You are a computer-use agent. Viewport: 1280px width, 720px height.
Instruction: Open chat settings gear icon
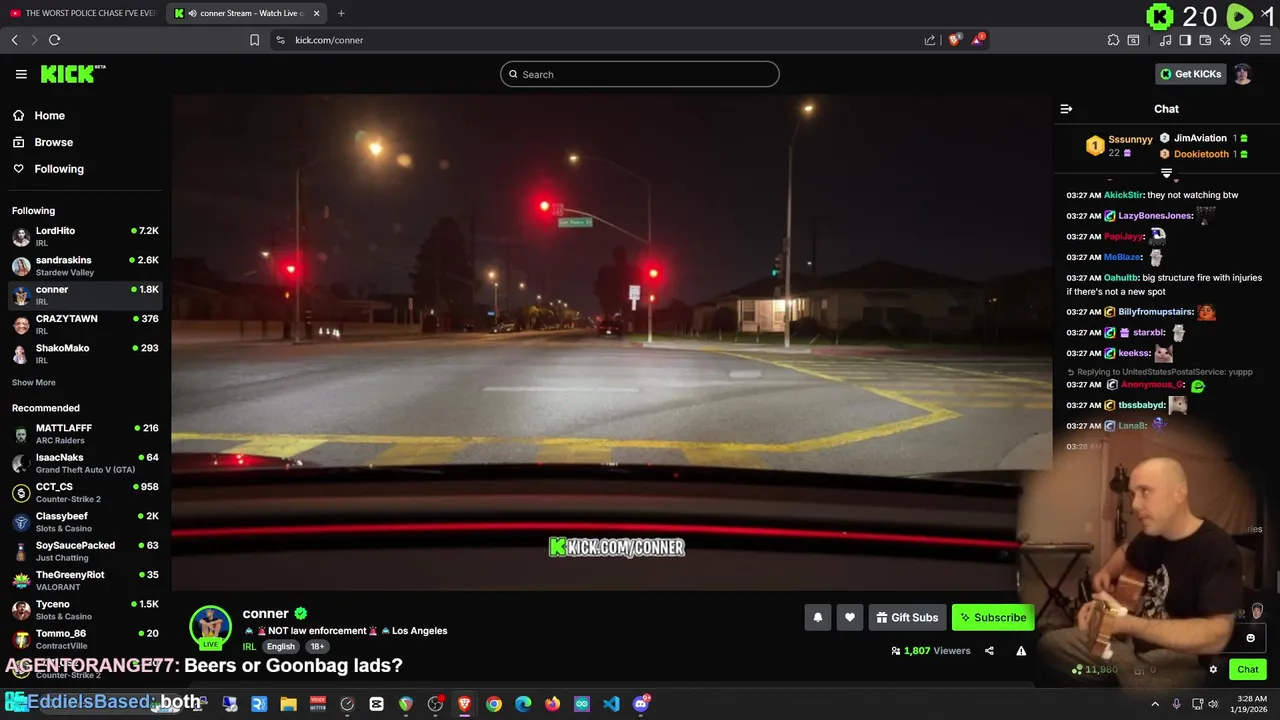(x=1213, y=670)
